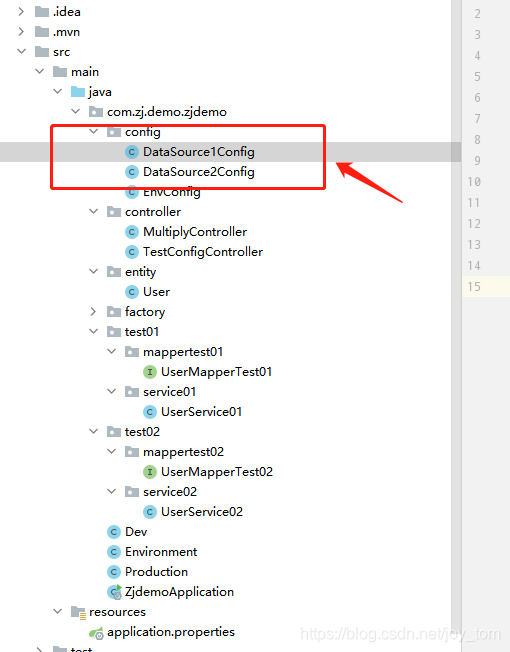Screen dimensions: 510x652
Task: Collapse the test02 package
Action: (x=94, y=431)
